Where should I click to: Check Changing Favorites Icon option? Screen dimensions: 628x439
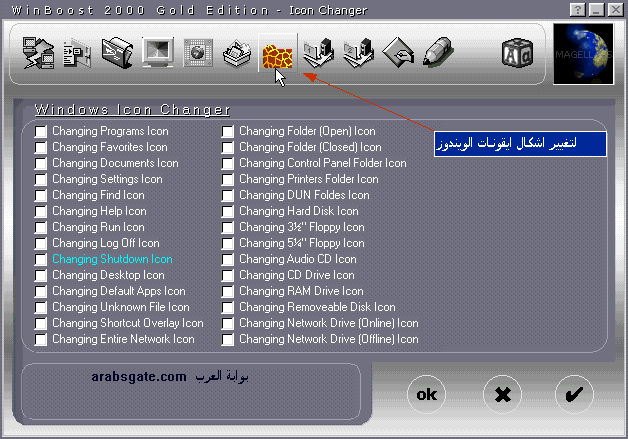pos(40,147)
